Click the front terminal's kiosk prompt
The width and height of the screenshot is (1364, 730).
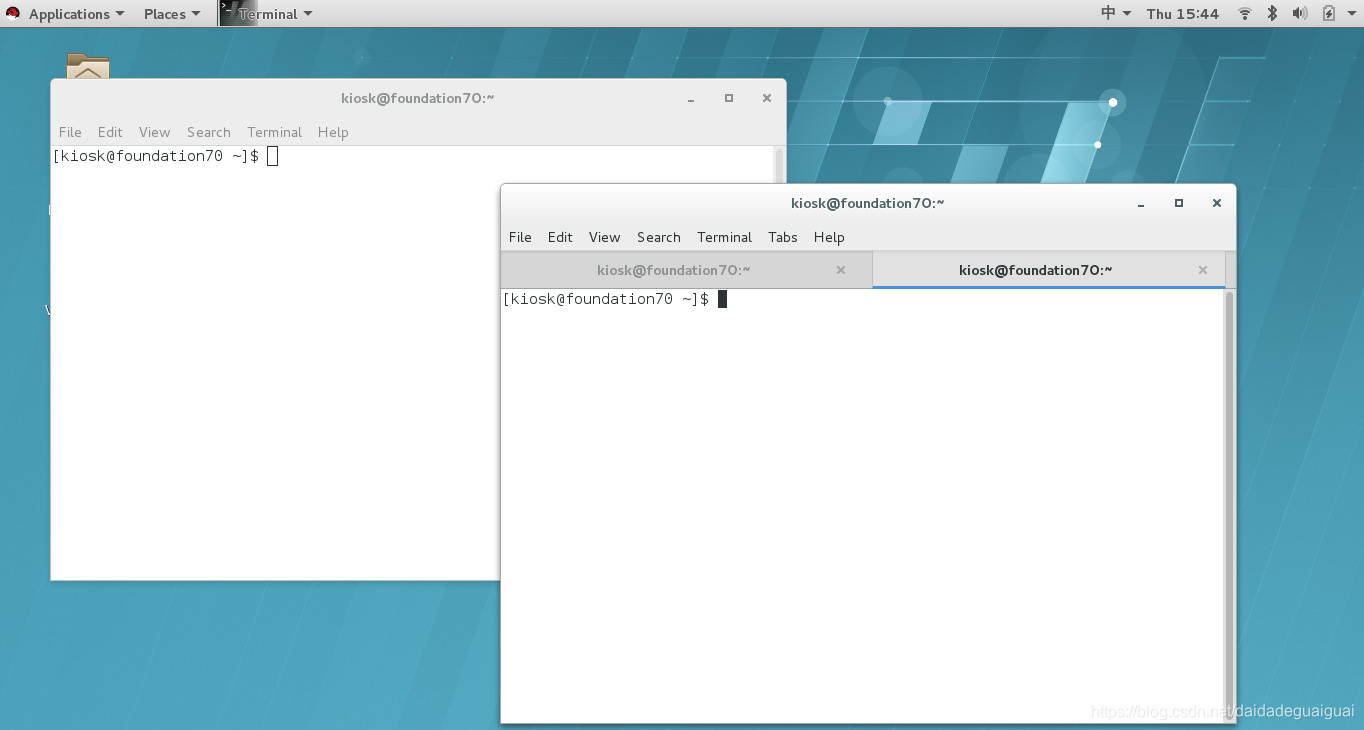point(605,299)
